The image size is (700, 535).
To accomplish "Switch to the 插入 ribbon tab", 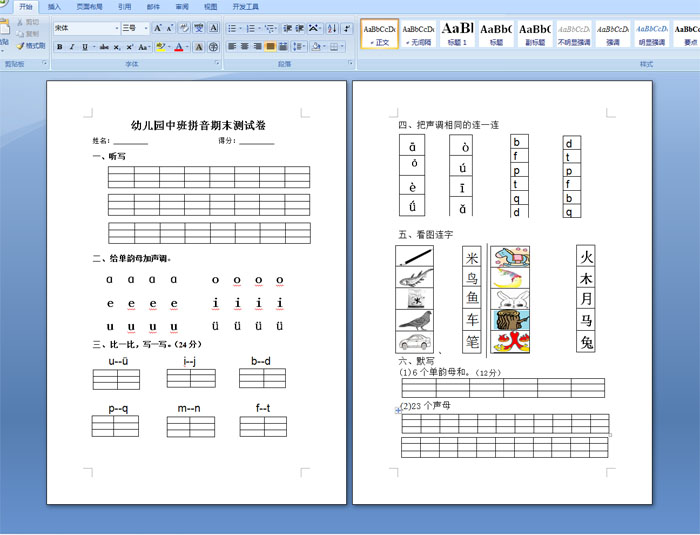I will click(x=54, y=7).
